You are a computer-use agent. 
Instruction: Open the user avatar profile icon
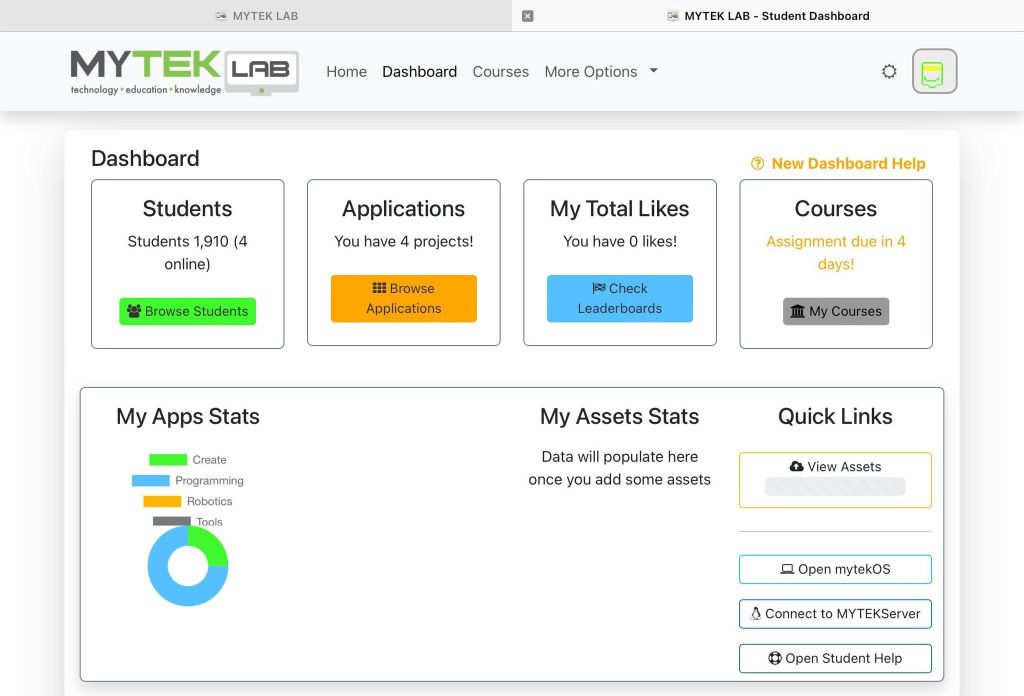[x=934, y=72]
